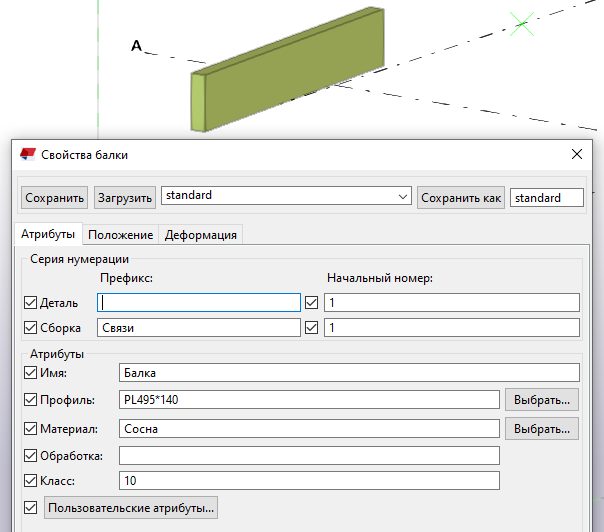
Task: Click the Tekla icon in dialog title
Action: pyautogui.click(x=28, y=154)
